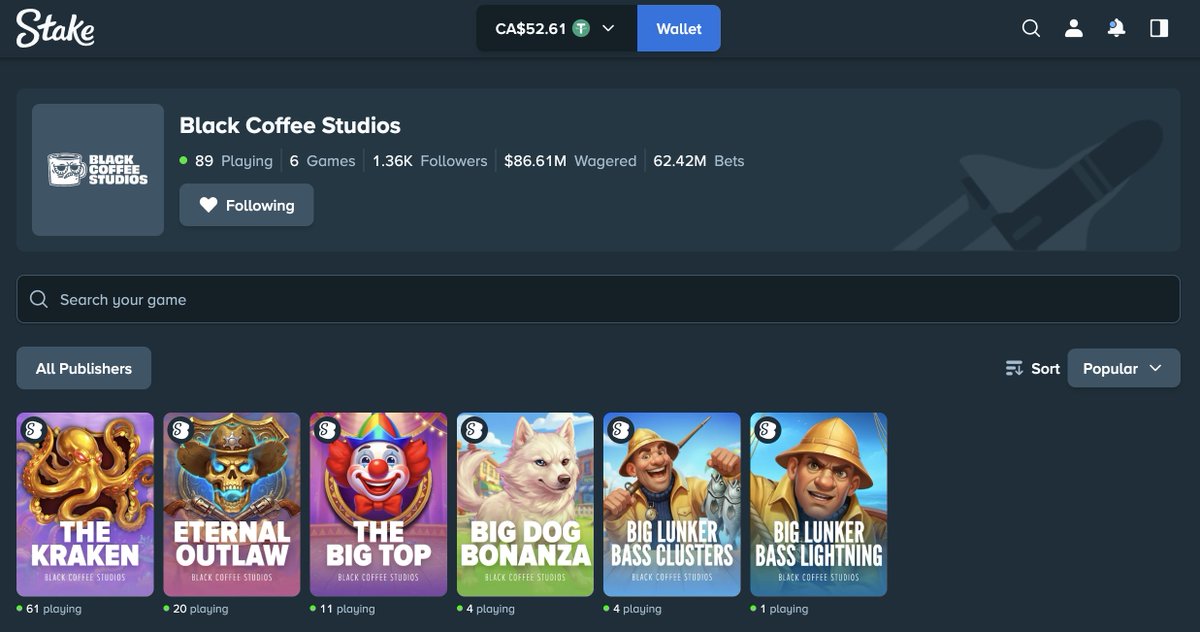The image size is (1200, 632).
Task: Click Stake badge on The Big Top card
Action: tap(327, 430)
